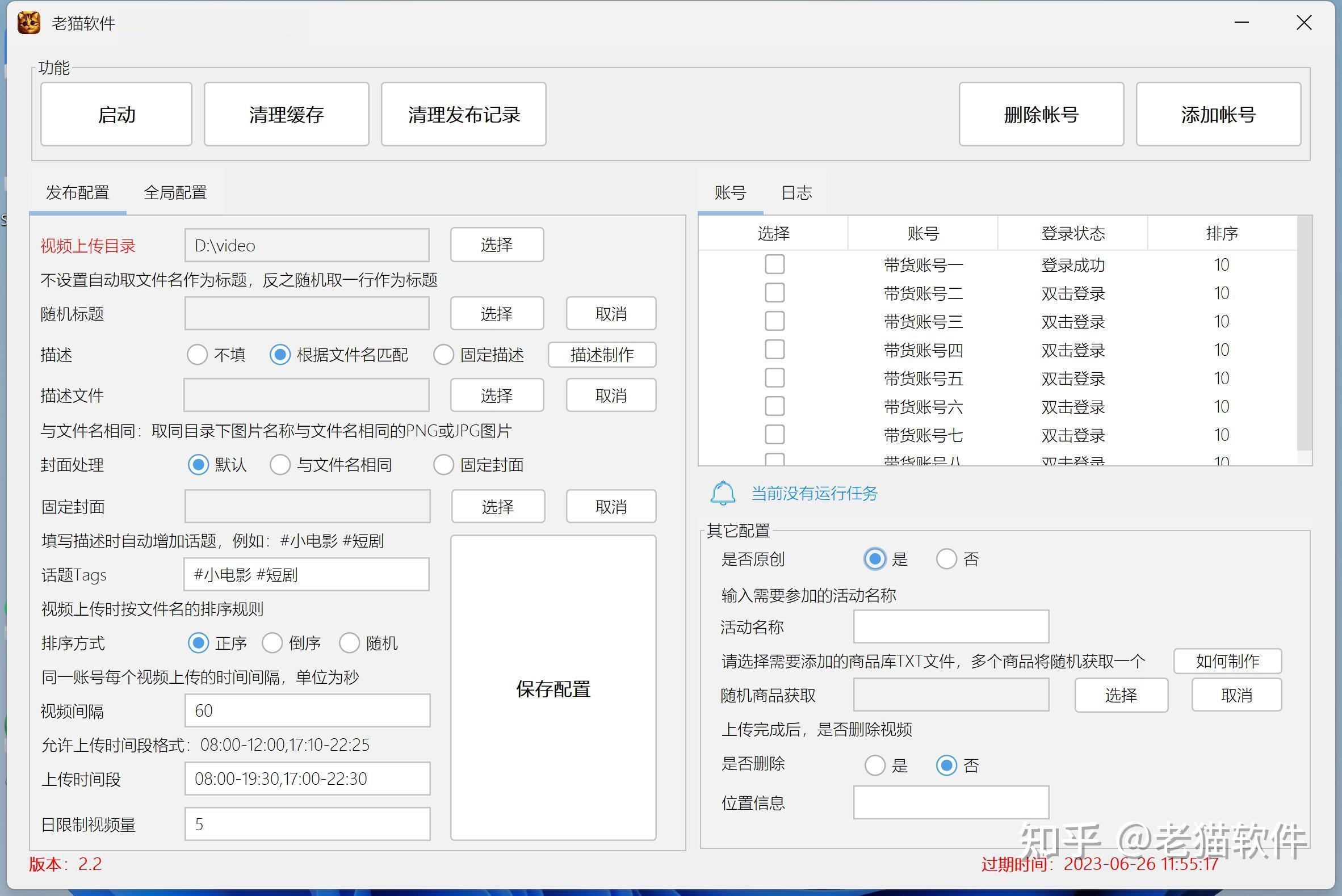Open the 日志 tab
This screenshot has height=896, width=1342.
click(796, 192)
